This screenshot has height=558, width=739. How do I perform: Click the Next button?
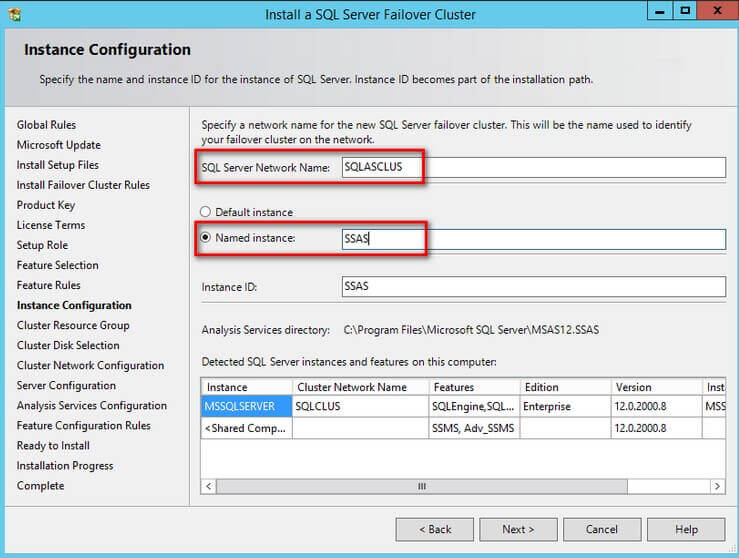(x=518, y=529)
